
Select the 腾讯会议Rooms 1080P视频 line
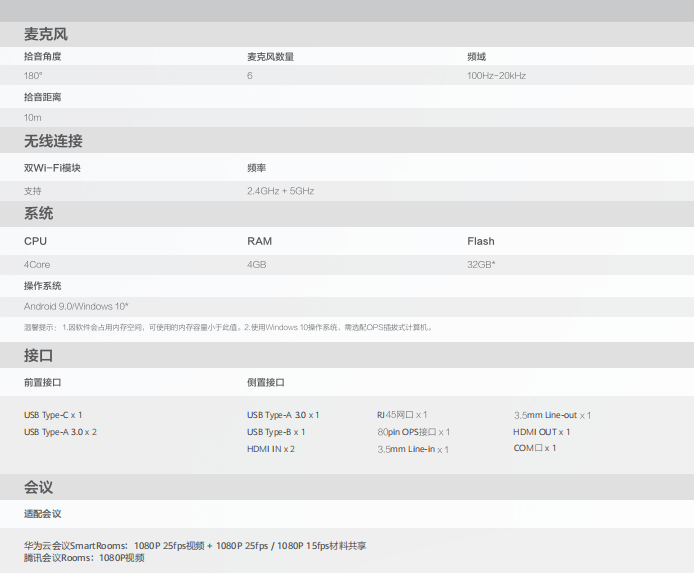point(84,558)
